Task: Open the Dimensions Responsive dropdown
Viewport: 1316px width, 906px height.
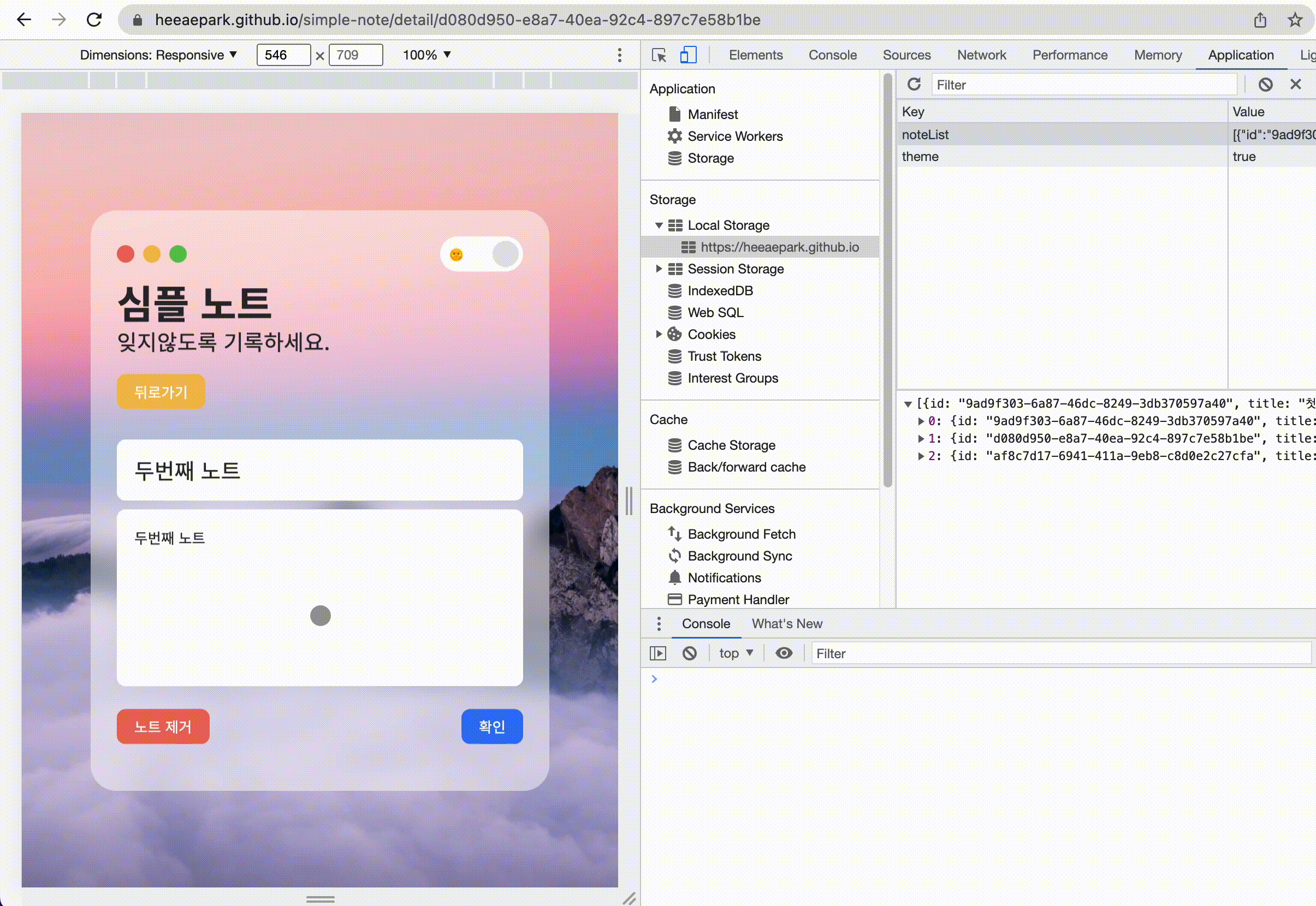Action: coord(158,55)
